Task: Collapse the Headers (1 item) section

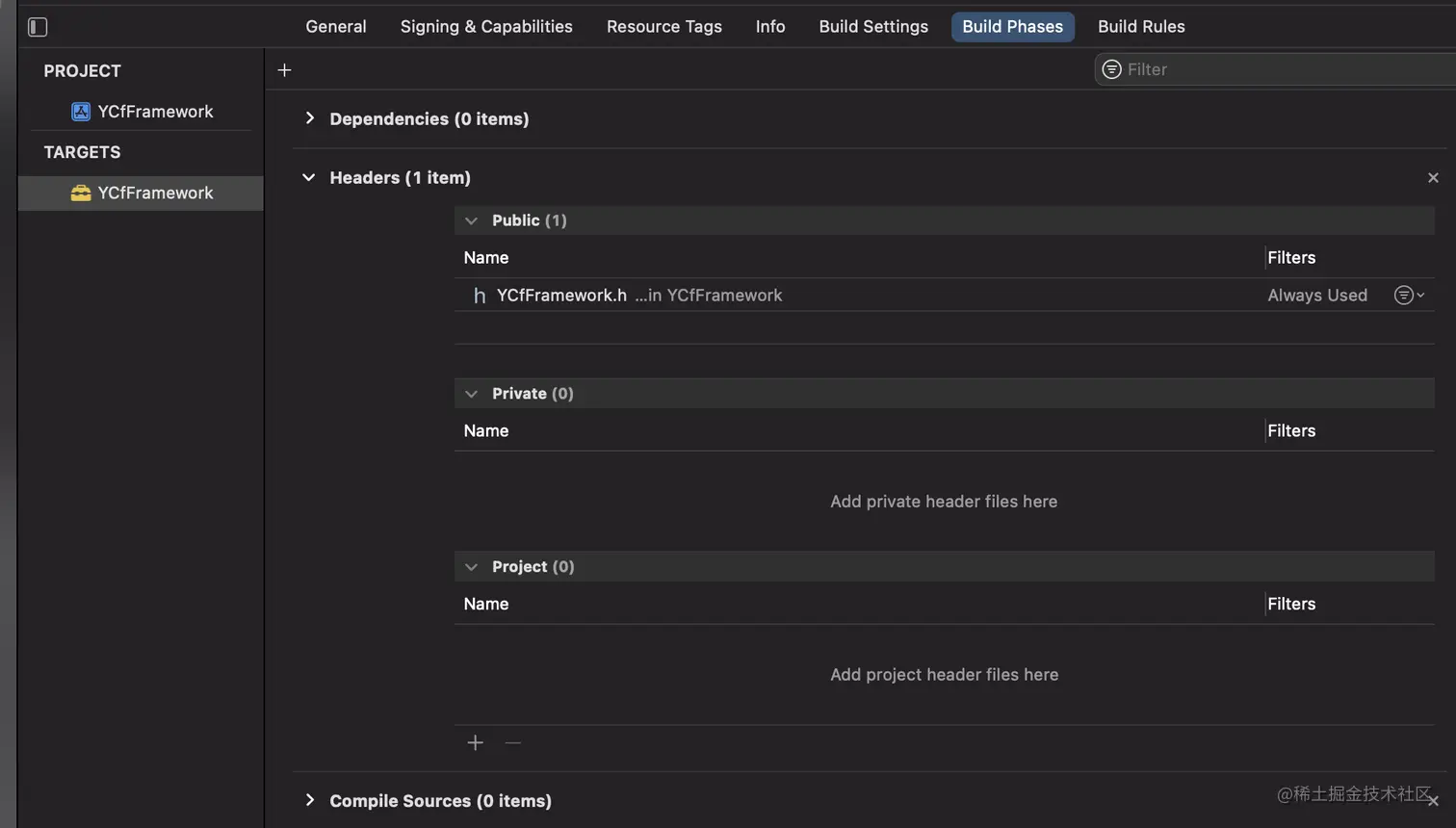Action: pos(308,177)
